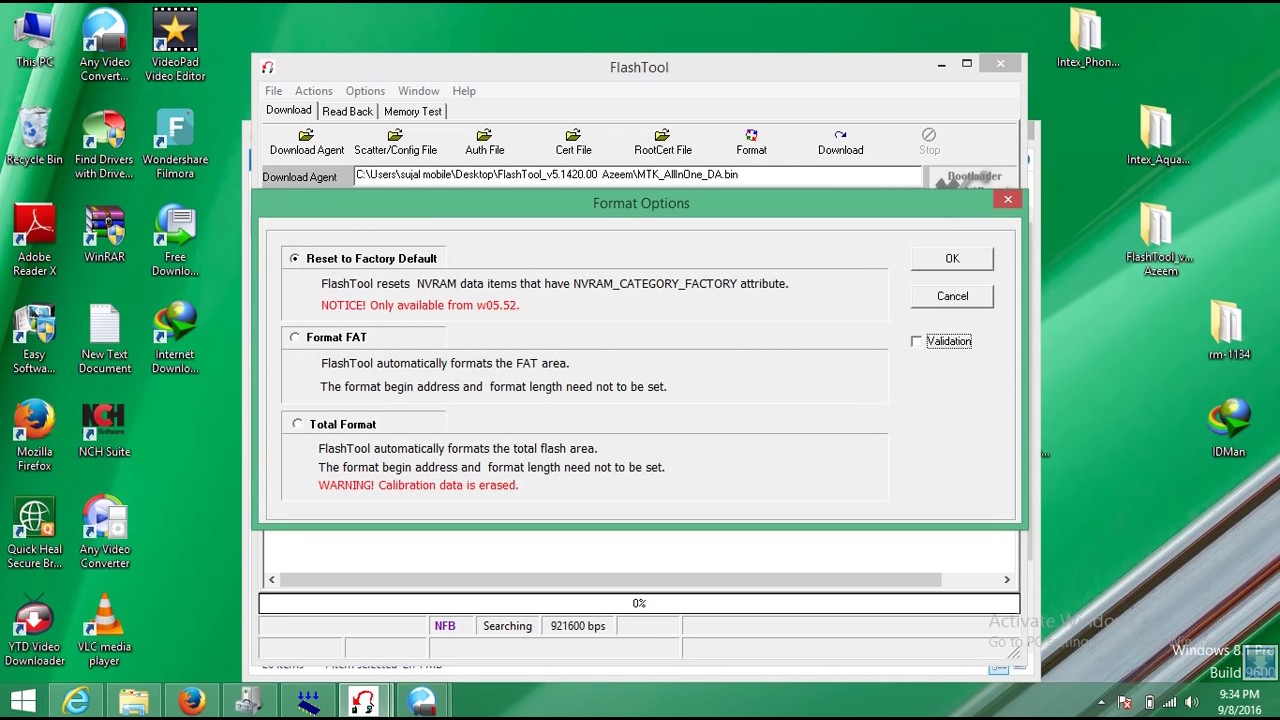Open the Windows Start button
The height and width of the screenshot is (720, 1280).
click(x=24, y=701)
